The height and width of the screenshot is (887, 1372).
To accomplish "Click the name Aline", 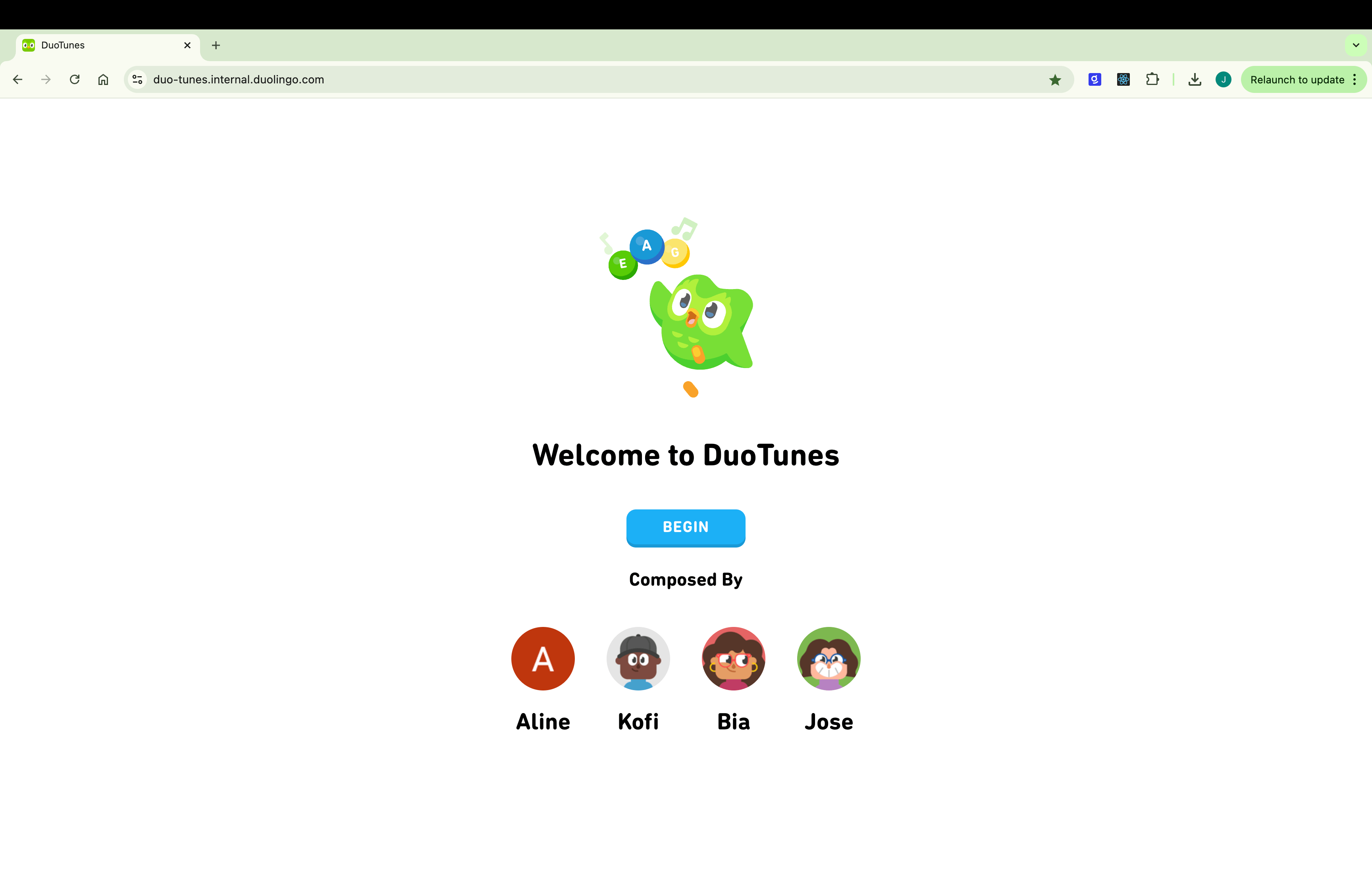I will pyautogui.click(x=543, y=722).
